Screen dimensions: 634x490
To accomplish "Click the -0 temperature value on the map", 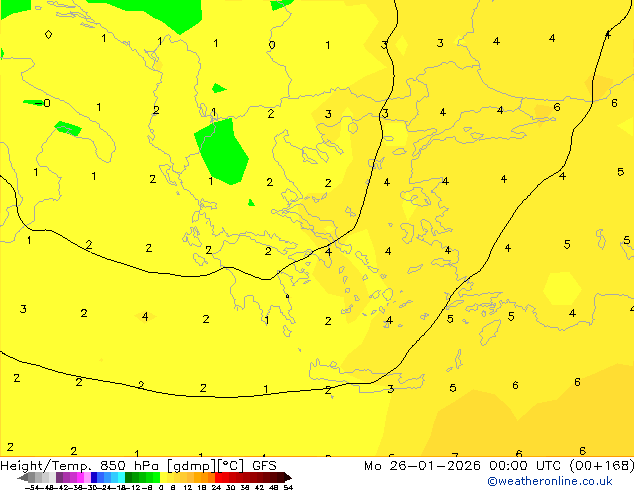I will coord(43,103).
